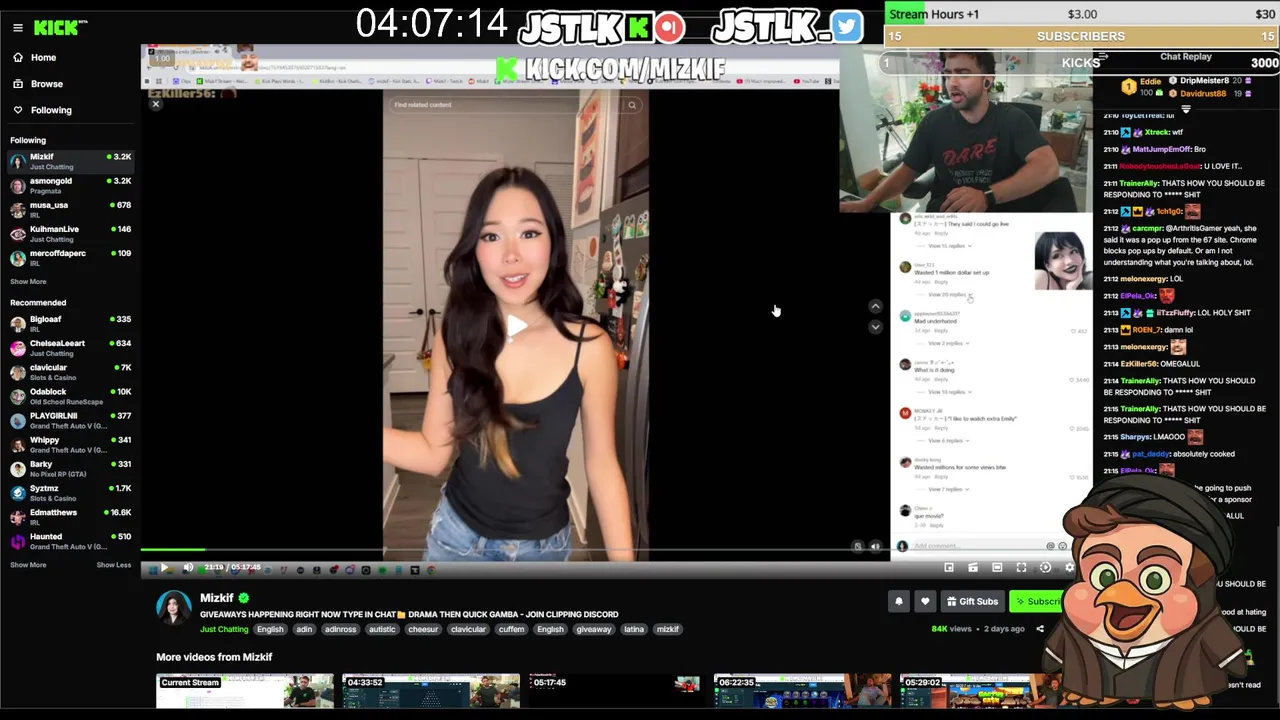Open asmongold channel in sidebar
The image size is (1280, 720).
70,185
